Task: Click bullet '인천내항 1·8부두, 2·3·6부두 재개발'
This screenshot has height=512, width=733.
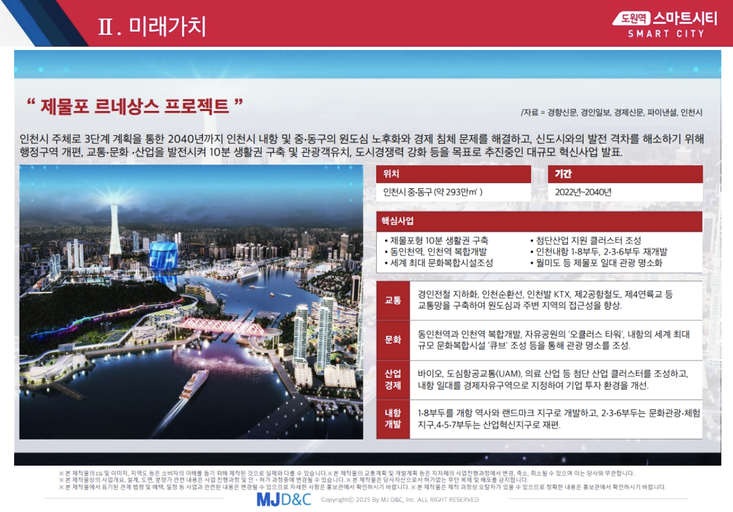Action: pos(598,252)
